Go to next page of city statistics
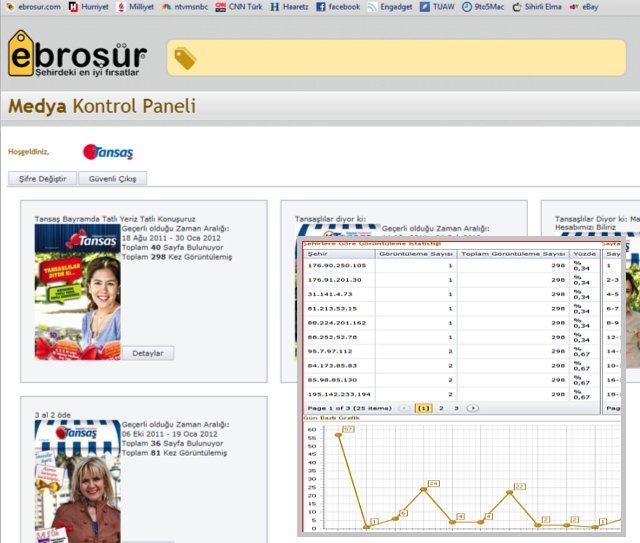The height and width of the screenshot is (543, 640). click(x=473, y=408)
